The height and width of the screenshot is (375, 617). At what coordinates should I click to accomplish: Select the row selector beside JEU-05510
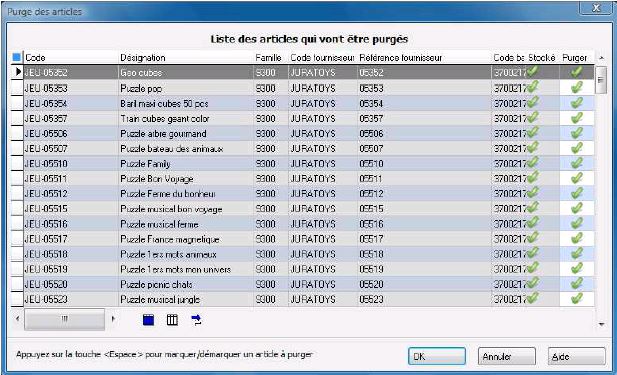pos(17,163)
